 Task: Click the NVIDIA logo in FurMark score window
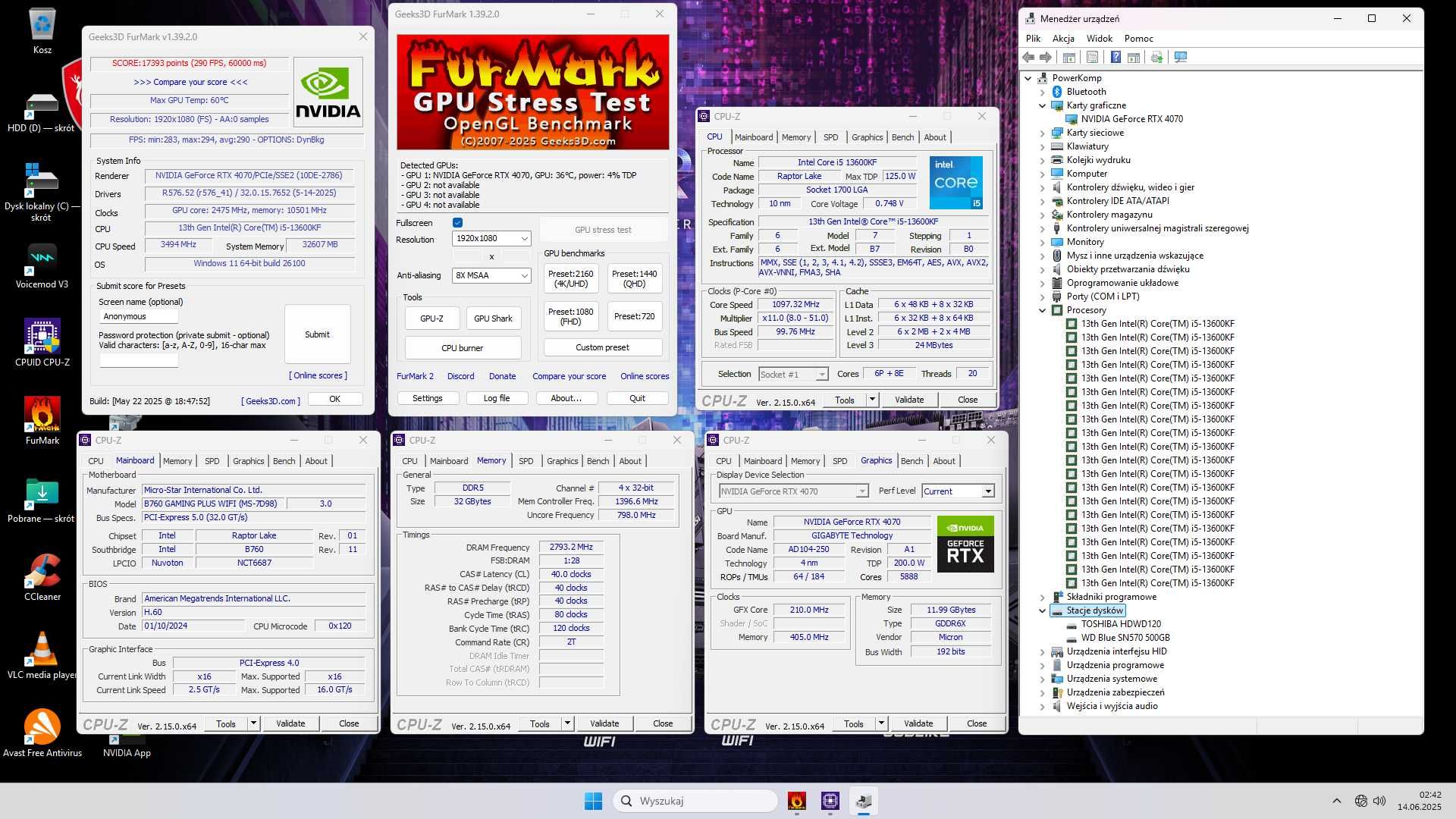click(328, 92)
